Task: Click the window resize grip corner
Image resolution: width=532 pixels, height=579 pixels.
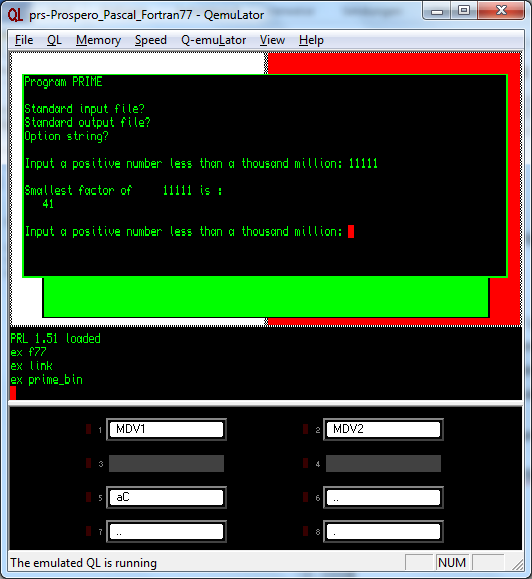Action: [x=518, y=565]
